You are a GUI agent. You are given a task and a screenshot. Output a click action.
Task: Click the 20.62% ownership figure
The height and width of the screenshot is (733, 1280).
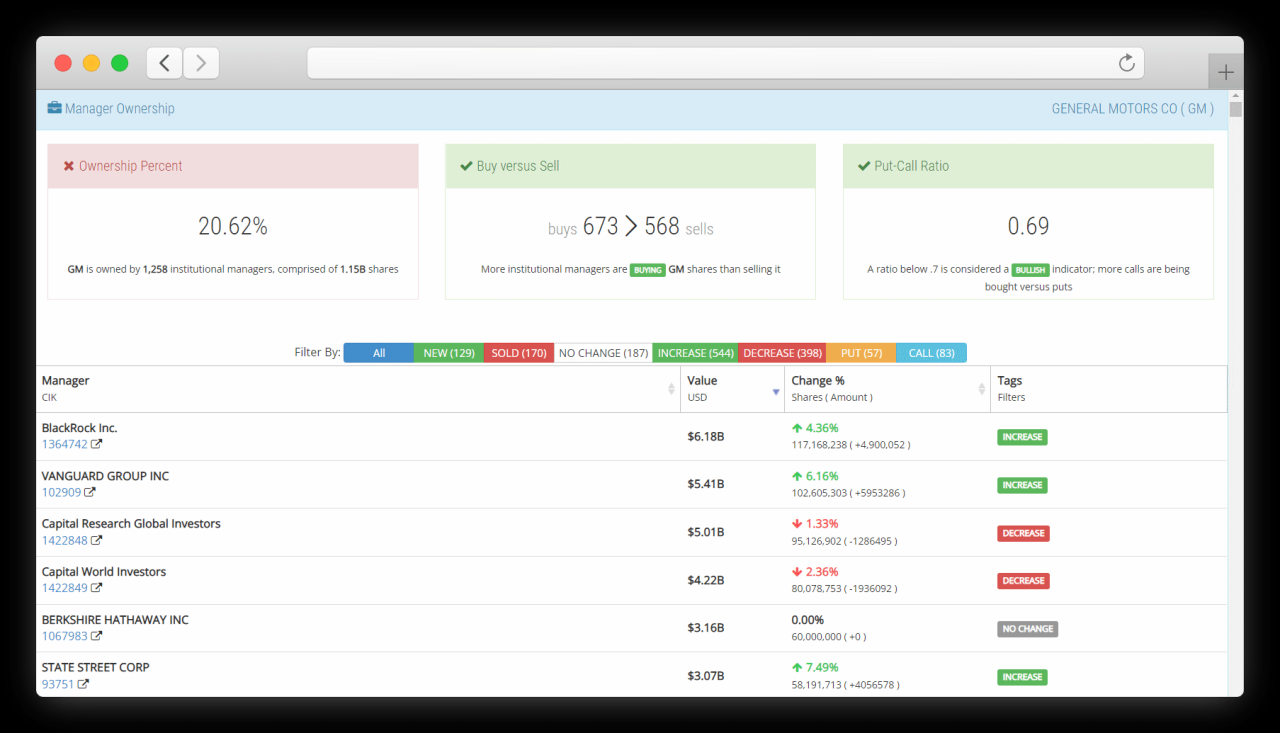point(233,227)
